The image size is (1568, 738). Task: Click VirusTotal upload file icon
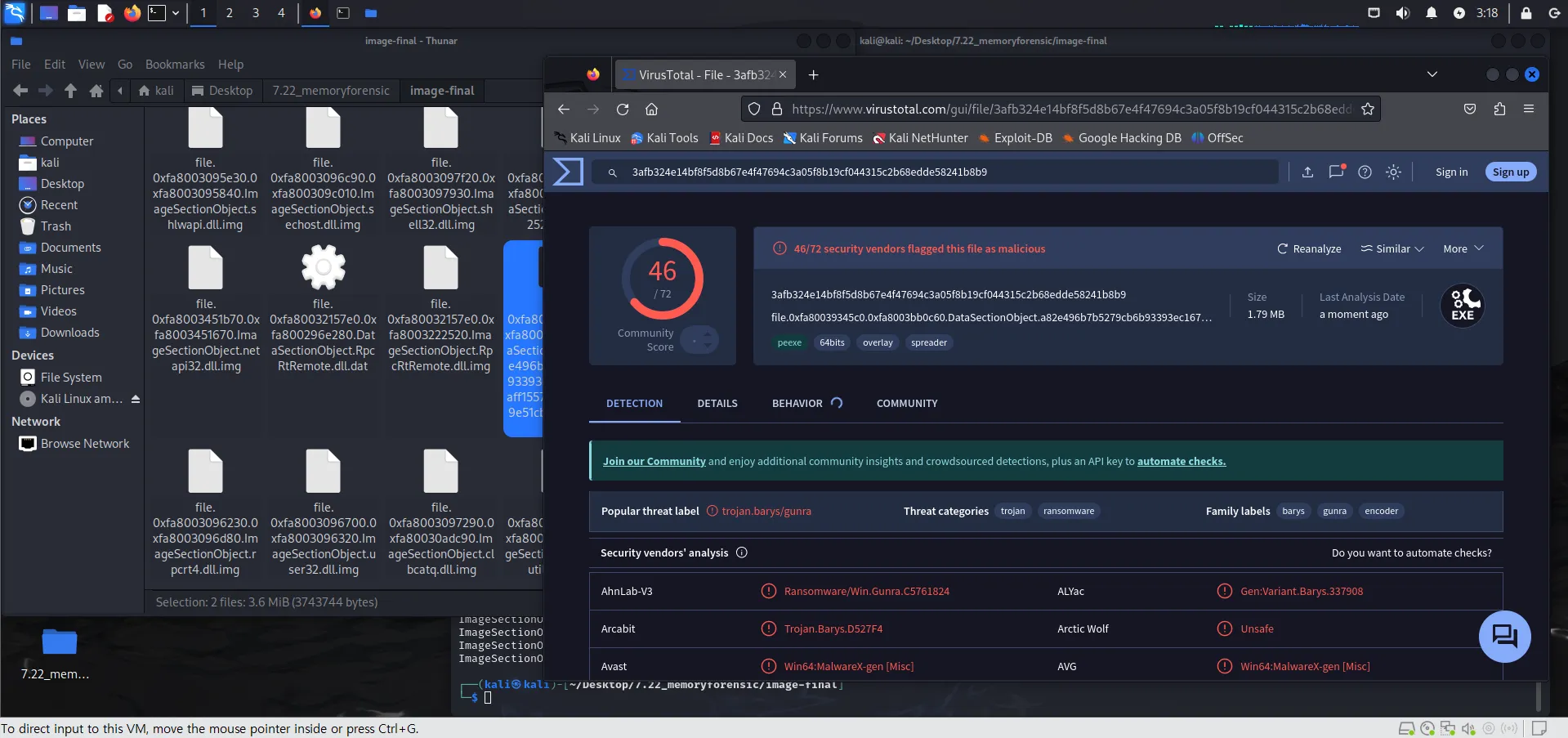(x=1307, y=172)
